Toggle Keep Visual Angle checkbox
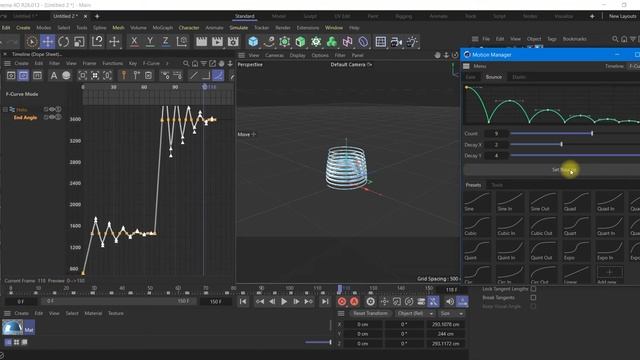Screen dimensions: 640x360 point(533,306)
